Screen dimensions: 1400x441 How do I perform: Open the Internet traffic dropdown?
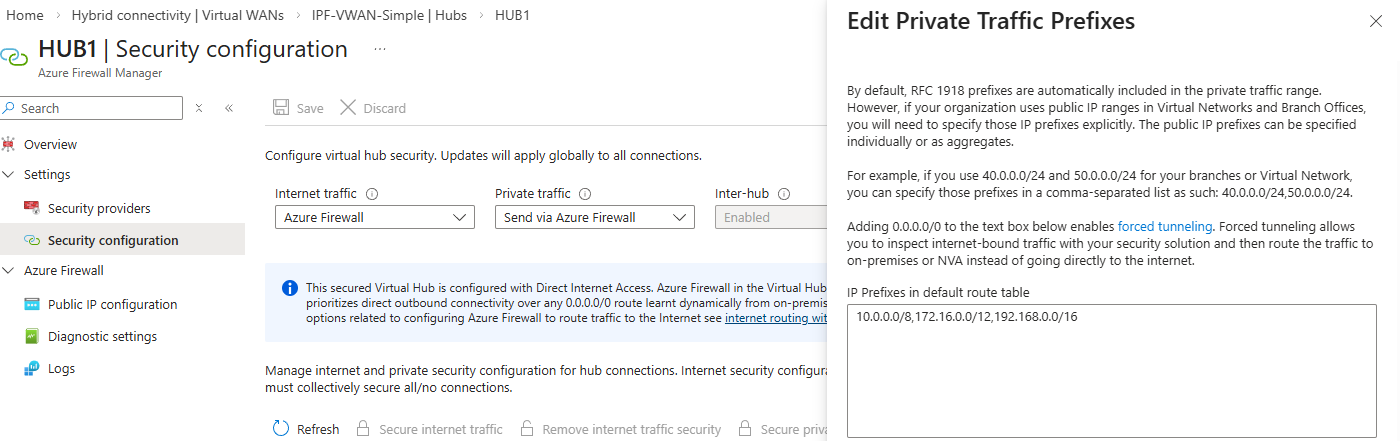374,217
